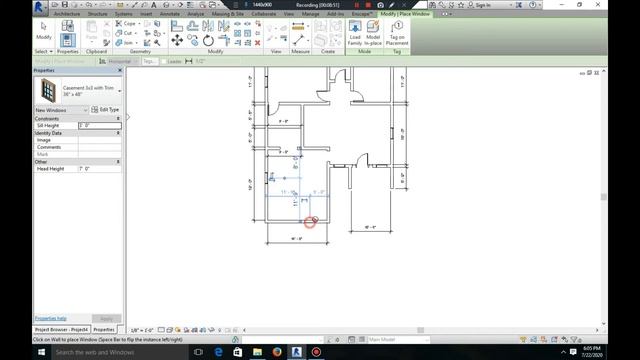Click the Text tool 'A' in quick access toolbar
Screen dimensions: 640x360
[x=154, y=5]
